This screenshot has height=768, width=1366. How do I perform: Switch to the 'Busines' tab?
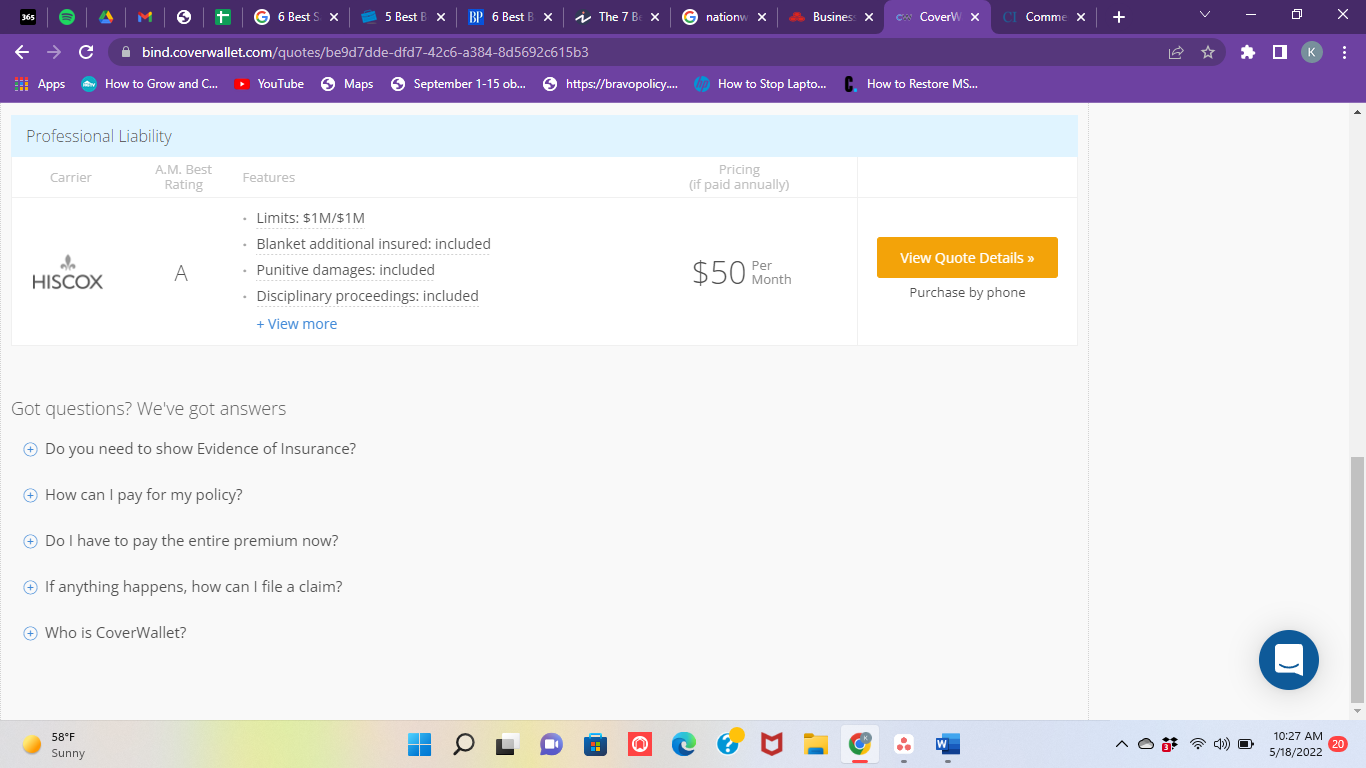click(x=831, y=17)
